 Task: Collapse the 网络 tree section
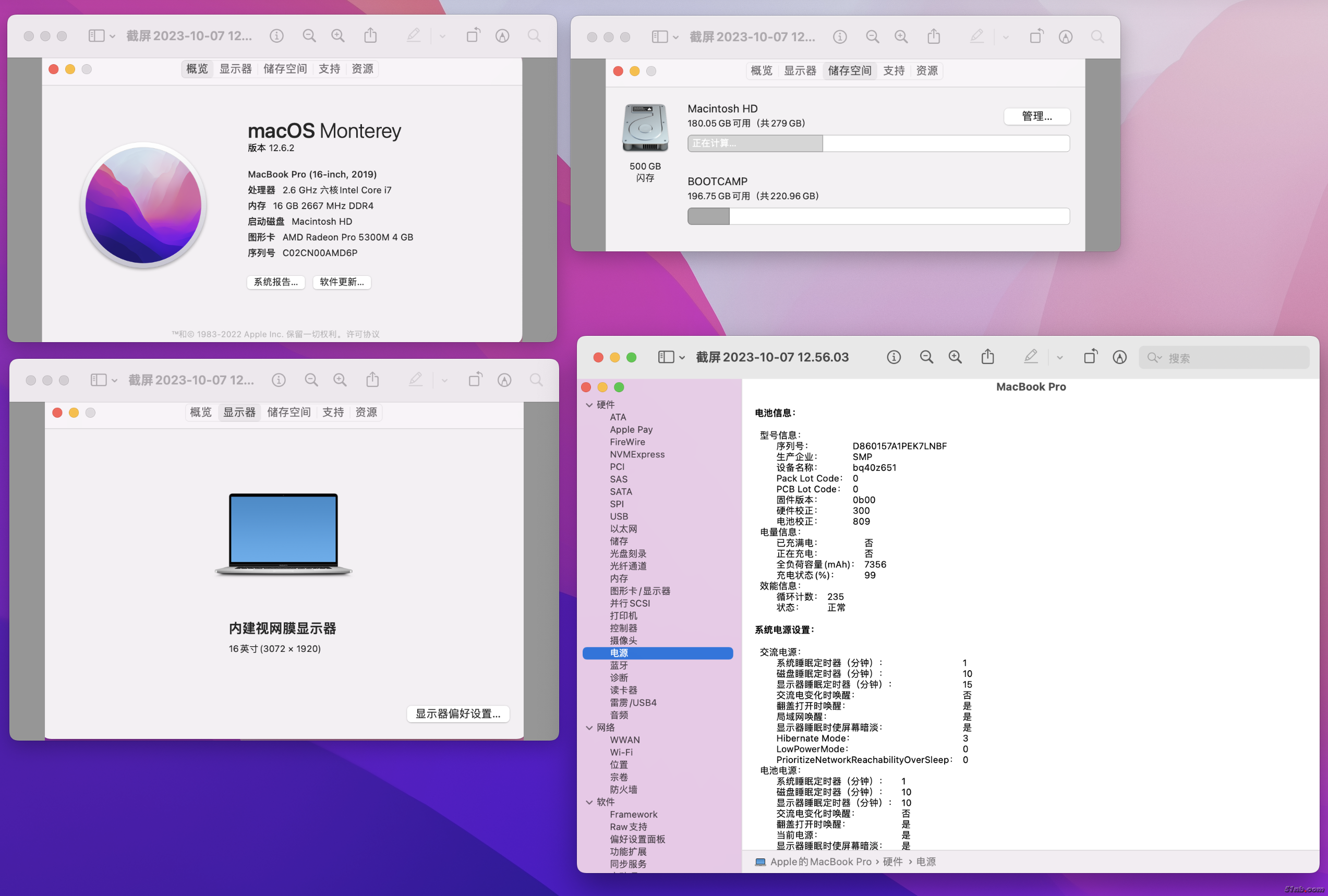[589, 728]
